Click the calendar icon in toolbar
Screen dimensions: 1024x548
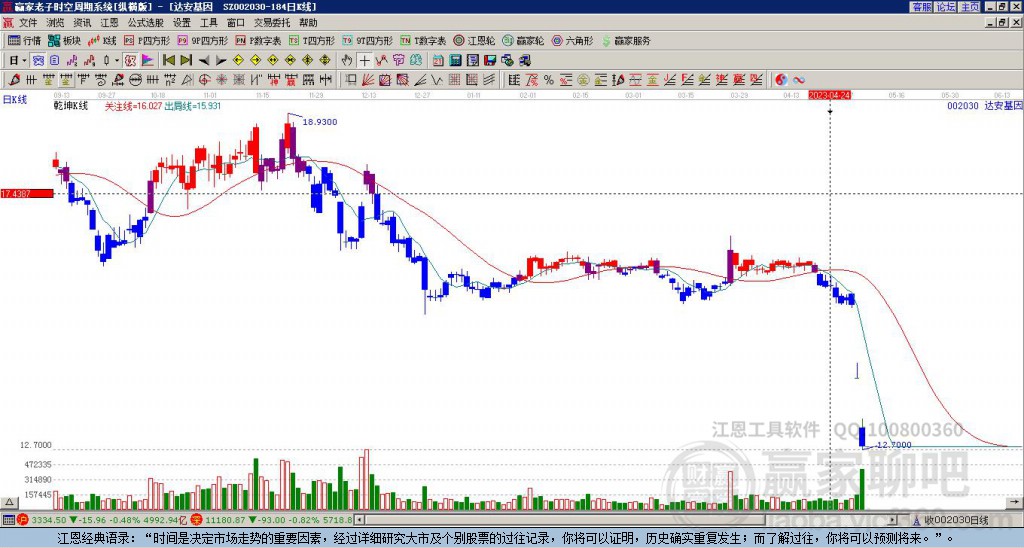point(438,60)
